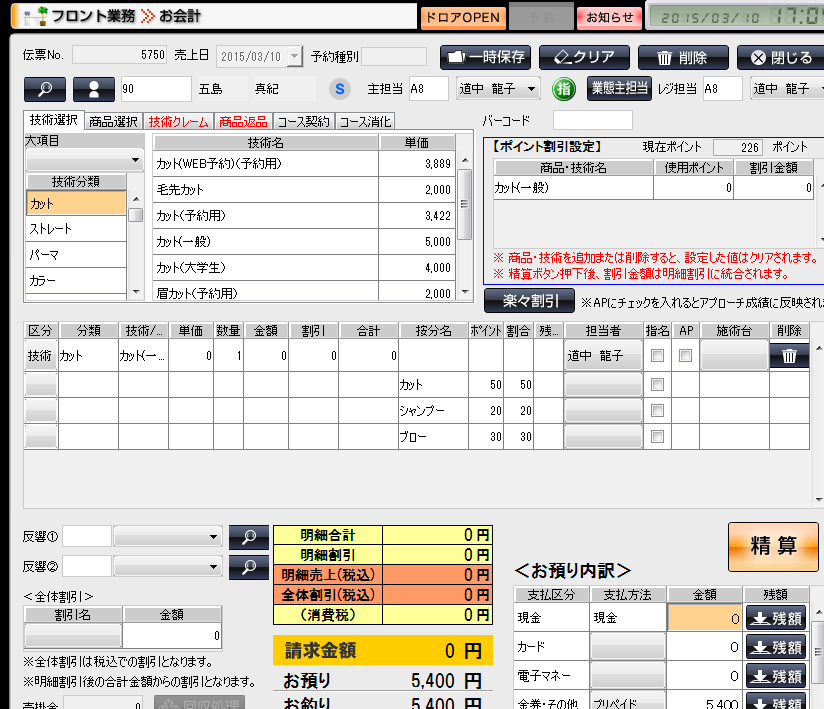Toggle the 指名 checkbox for 道中 龍子 row

(657, 355)
